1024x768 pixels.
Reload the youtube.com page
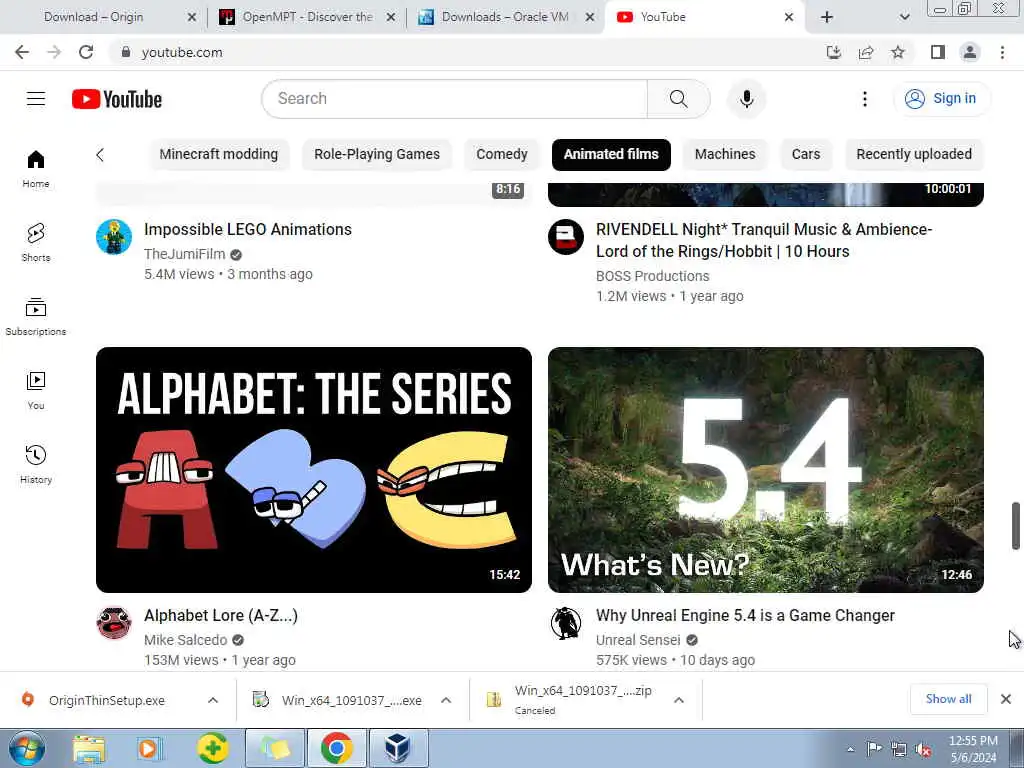point(86,52)
